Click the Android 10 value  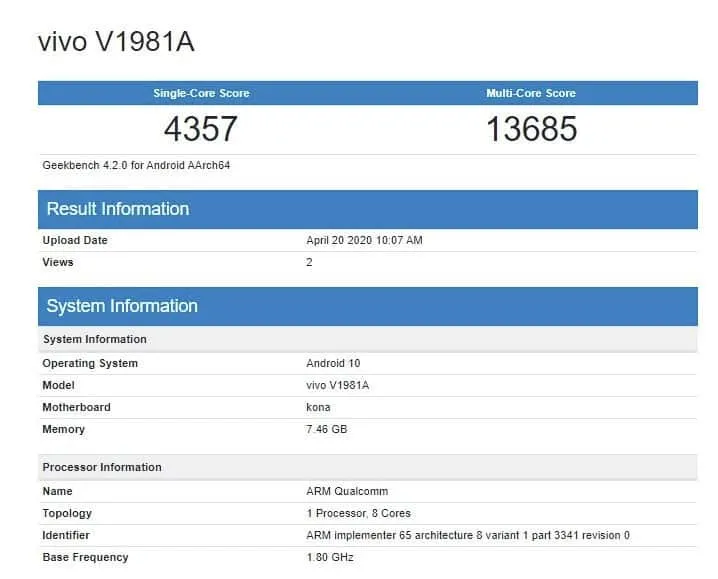(x=333, y=363)
